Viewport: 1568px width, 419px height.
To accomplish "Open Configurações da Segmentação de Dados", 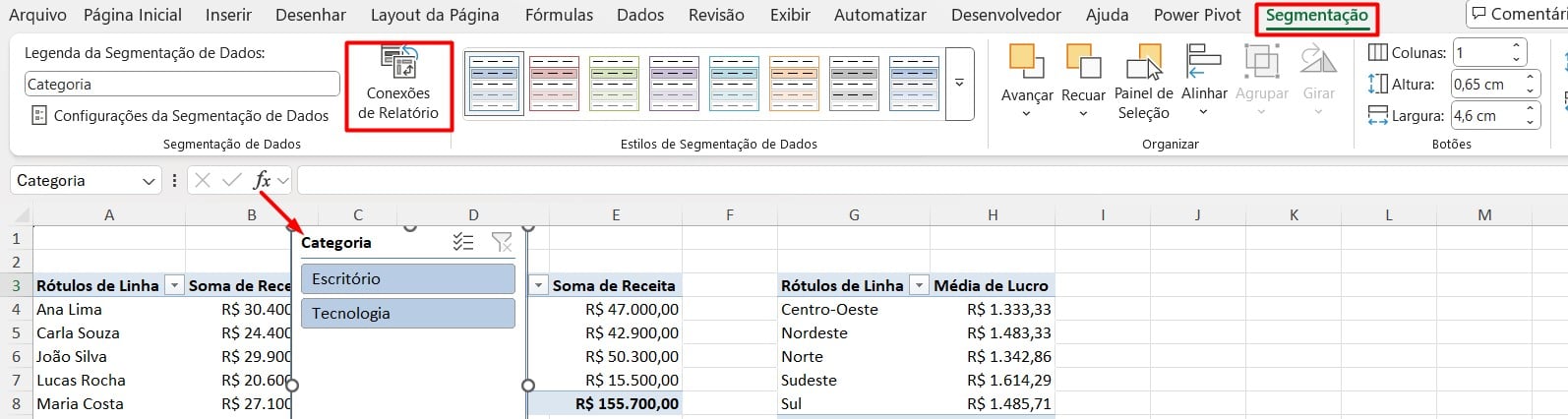I will click(181, 116).
